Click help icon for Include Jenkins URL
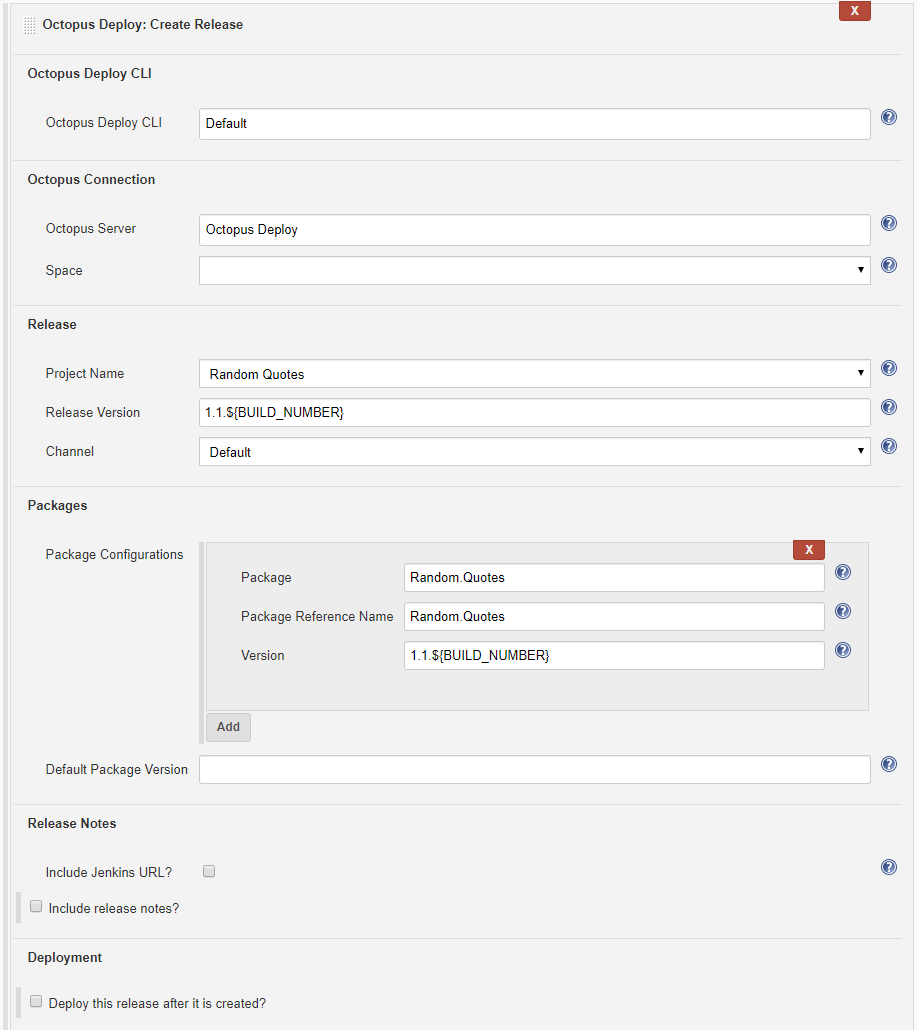The width and height of the screenshot is (917, 1030). click(888, 867)
